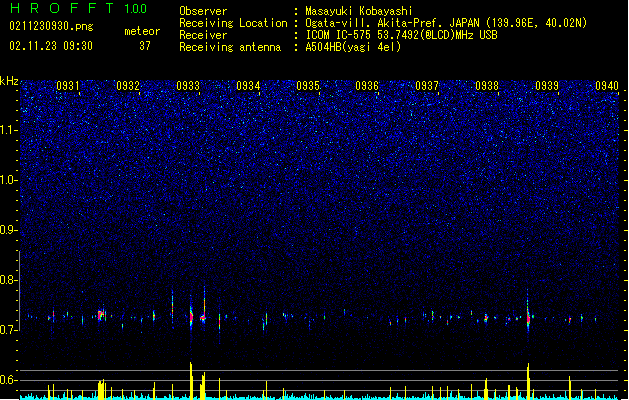
Task: Click the Receiver label
Action: point(203,35)
